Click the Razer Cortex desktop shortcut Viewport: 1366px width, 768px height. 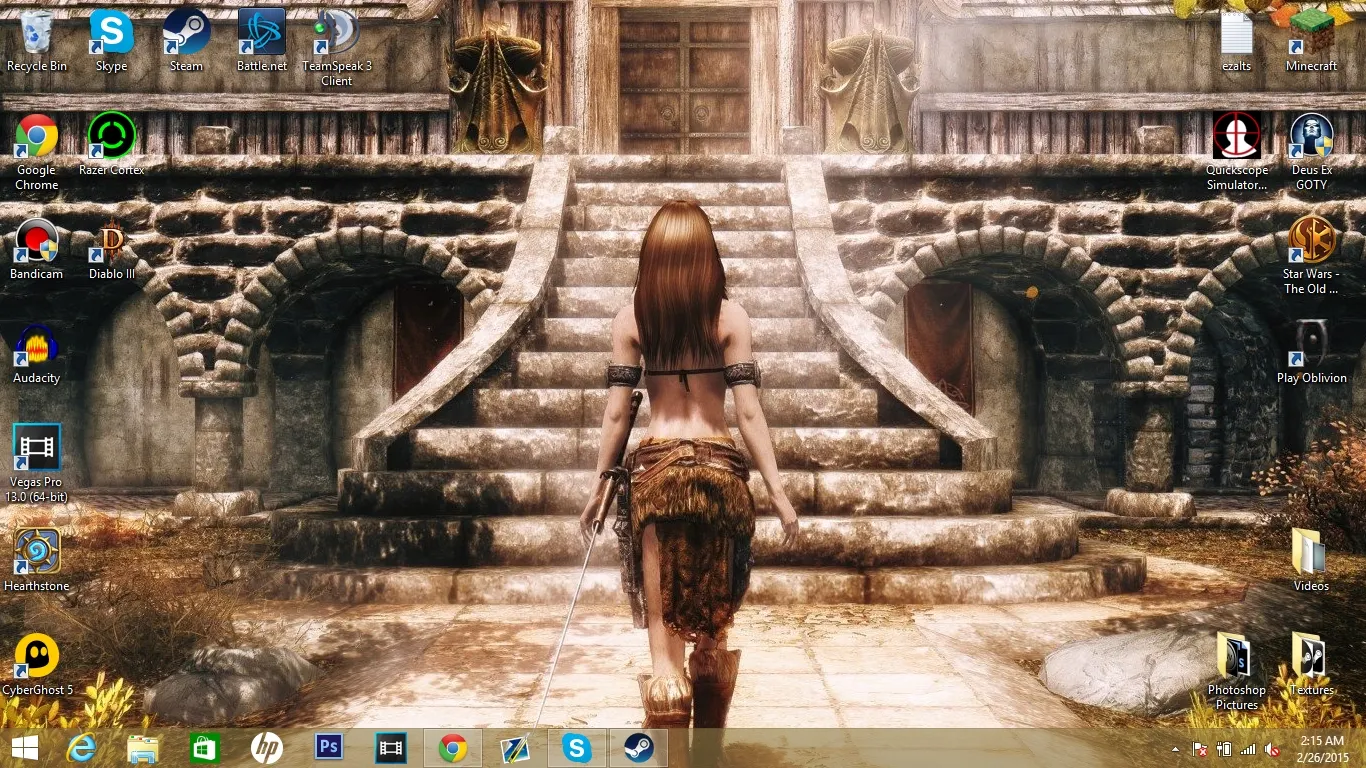[x=112, y=144]
